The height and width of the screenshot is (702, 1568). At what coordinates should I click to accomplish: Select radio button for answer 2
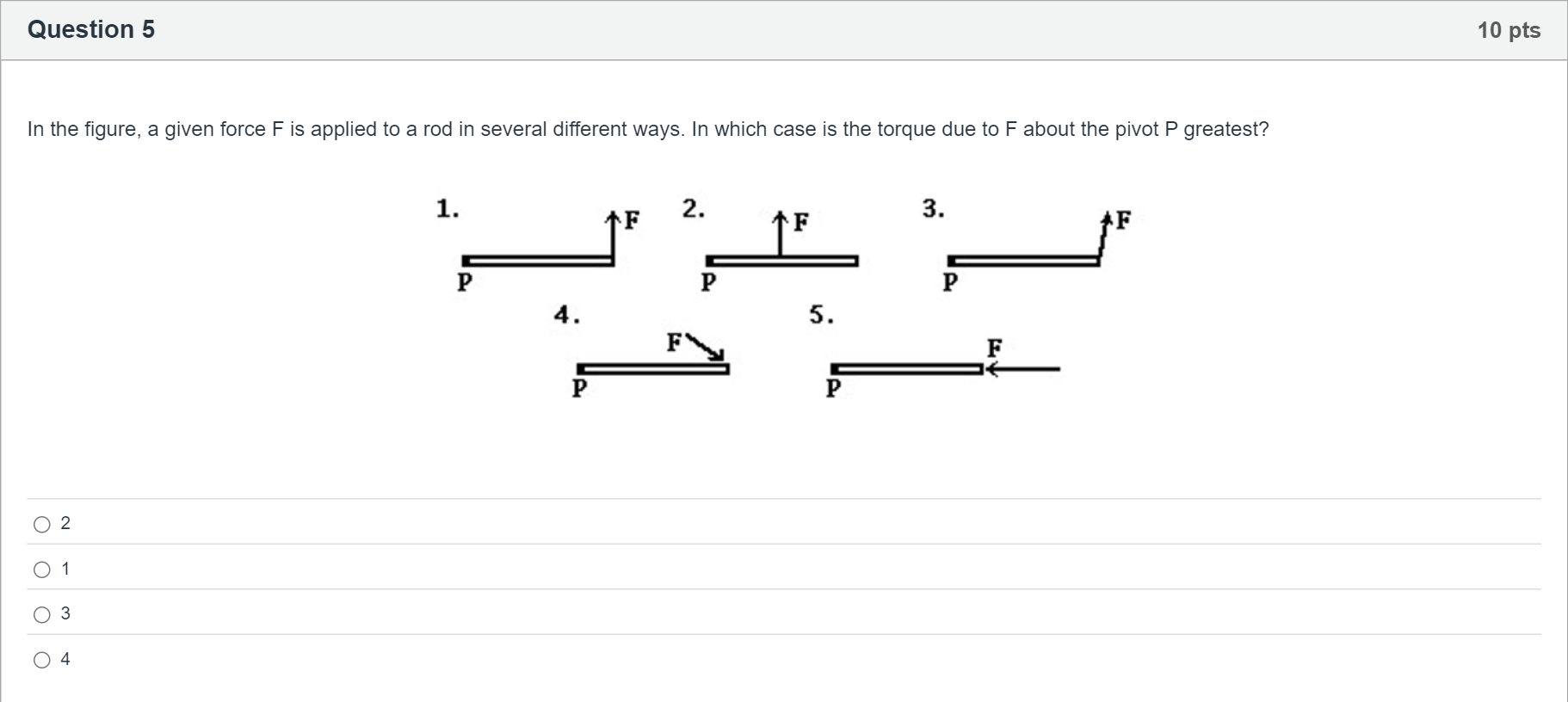click(42, 524)
